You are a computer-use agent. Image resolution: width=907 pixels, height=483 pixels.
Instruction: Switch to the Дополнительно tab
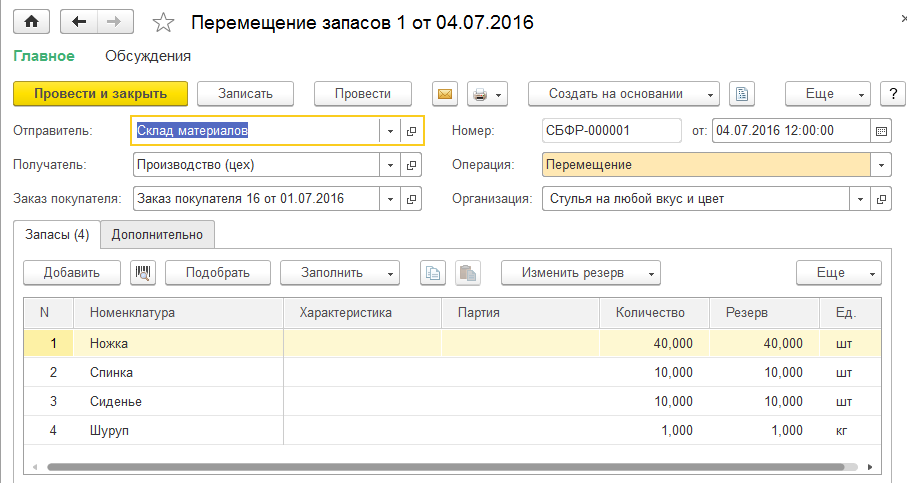(158, 235)
